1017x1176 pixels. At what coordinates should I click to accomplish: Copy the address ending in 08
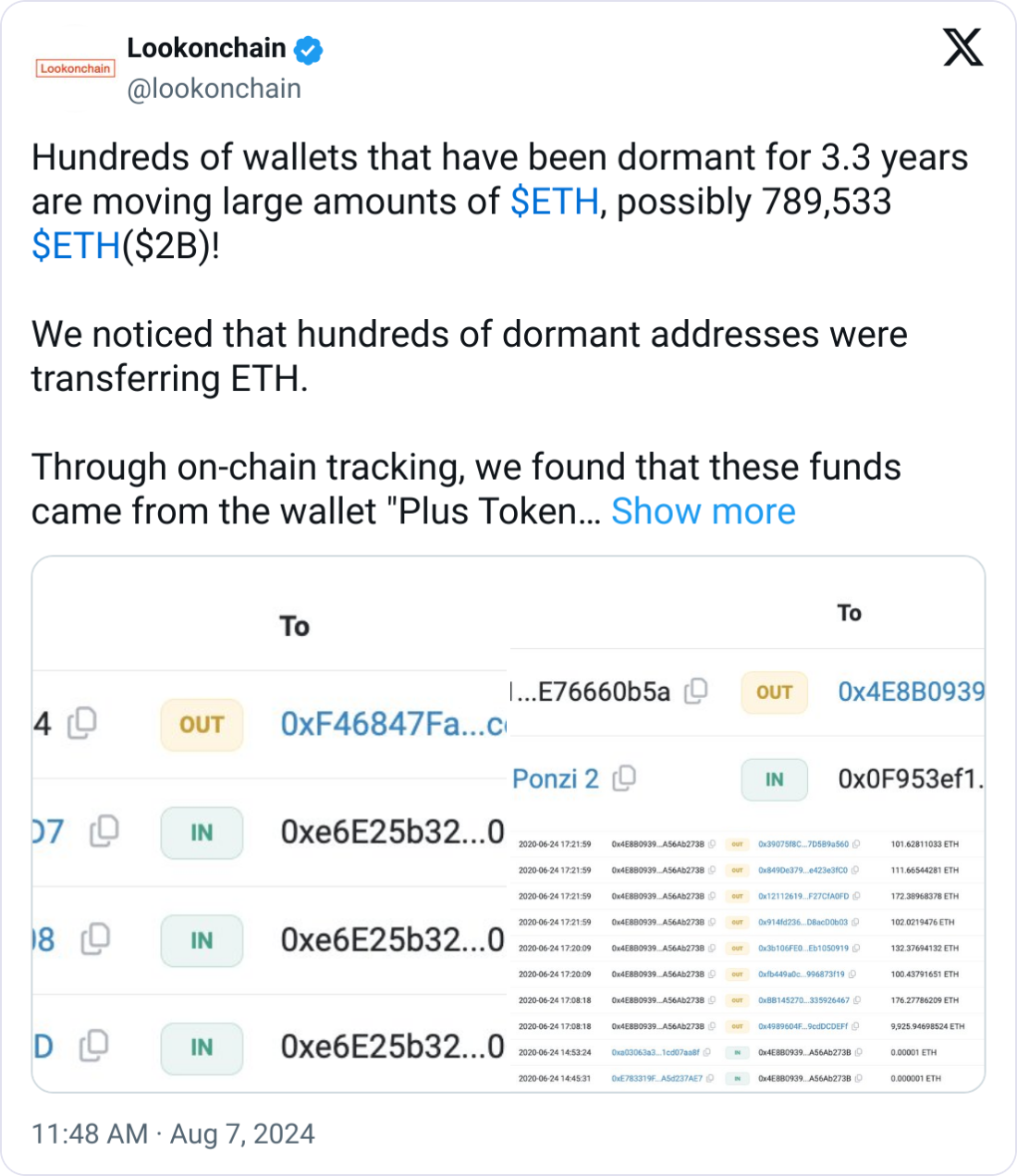pyautogui.click(x=95, y=939)
